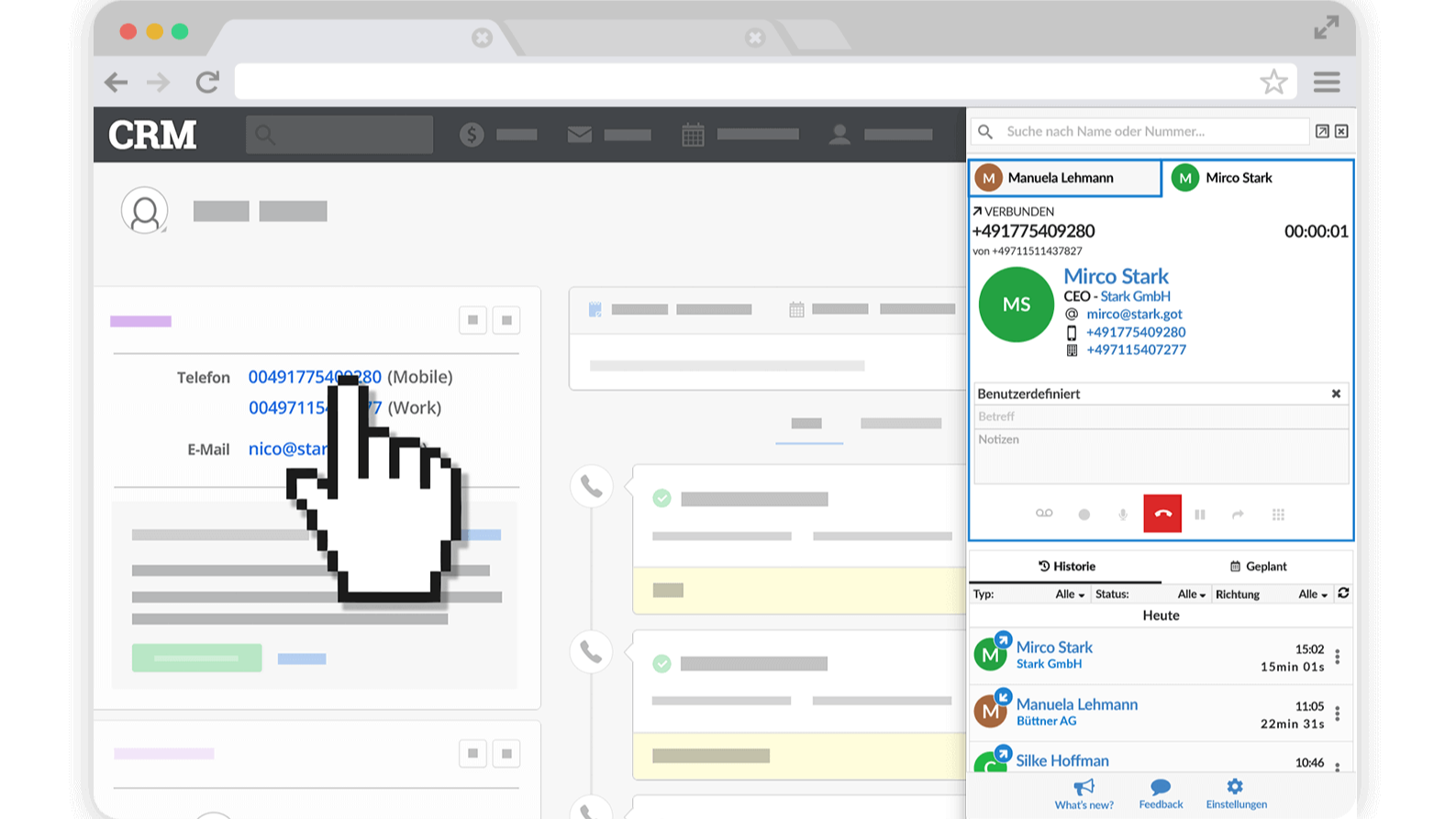Click the Stark GmbH company link

[x=1135, y=296]
